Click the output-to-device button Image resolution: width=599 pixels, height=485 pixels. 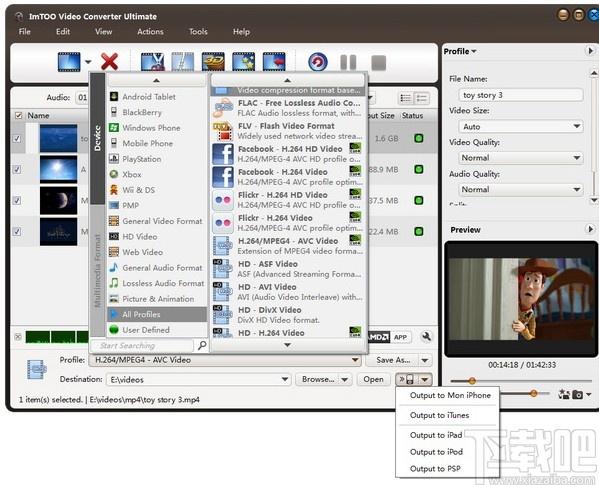pyautogui.click(x=406, y=379)
